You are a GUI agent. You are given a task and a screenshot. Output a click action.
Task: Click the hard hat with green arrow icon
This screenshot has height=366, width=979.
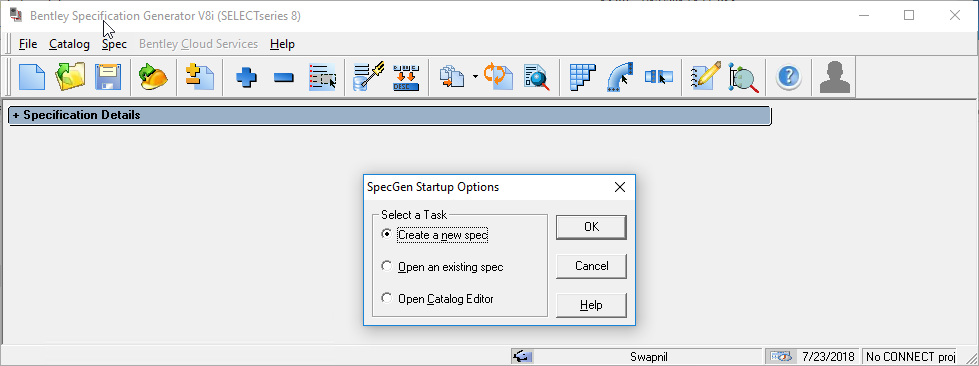point(153,77)
